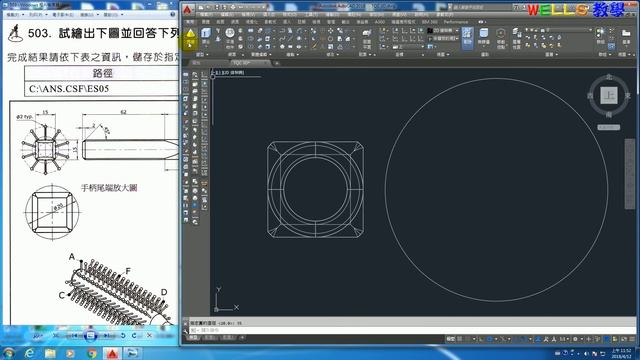Select the Model layout tab at the bottom
The image size is (640, 360).
coord(193,338)
